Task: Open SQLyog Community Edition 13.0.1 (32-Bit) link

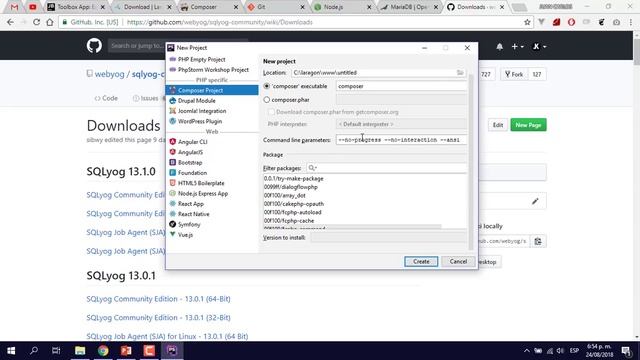Action: (x=158, y=318)
